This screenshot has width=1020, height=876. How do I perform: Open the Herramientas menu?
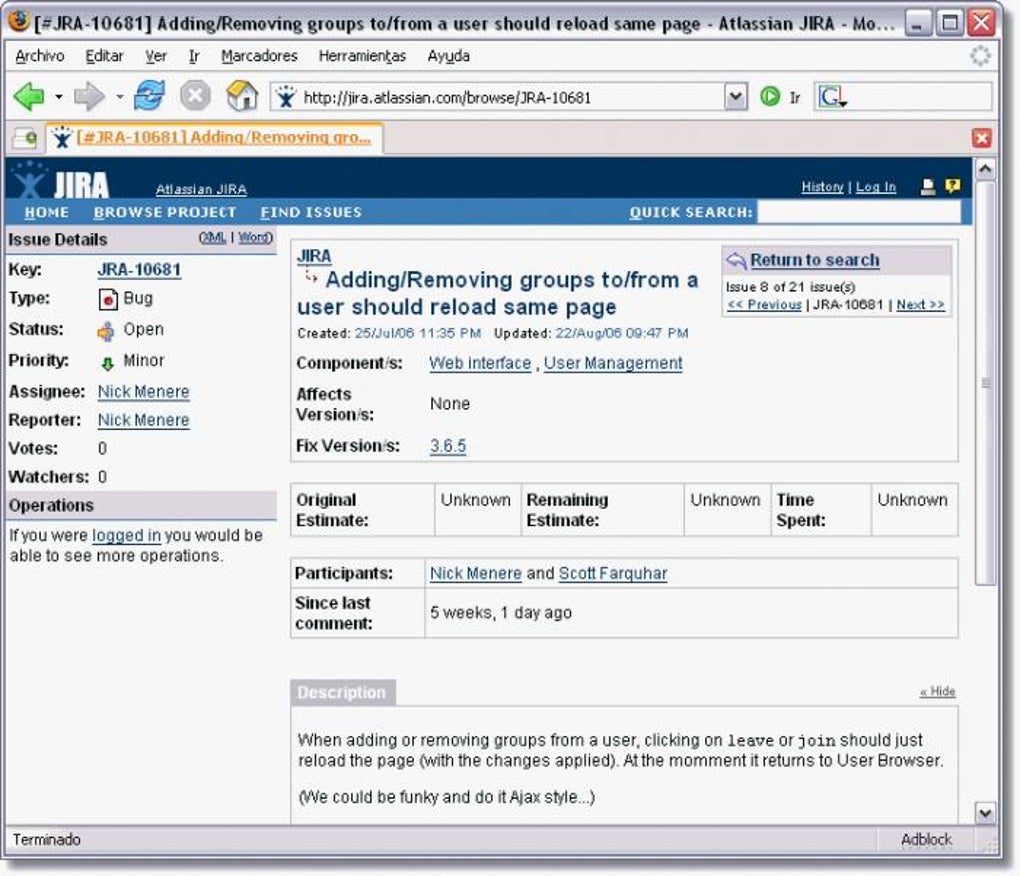click(362, 56)
